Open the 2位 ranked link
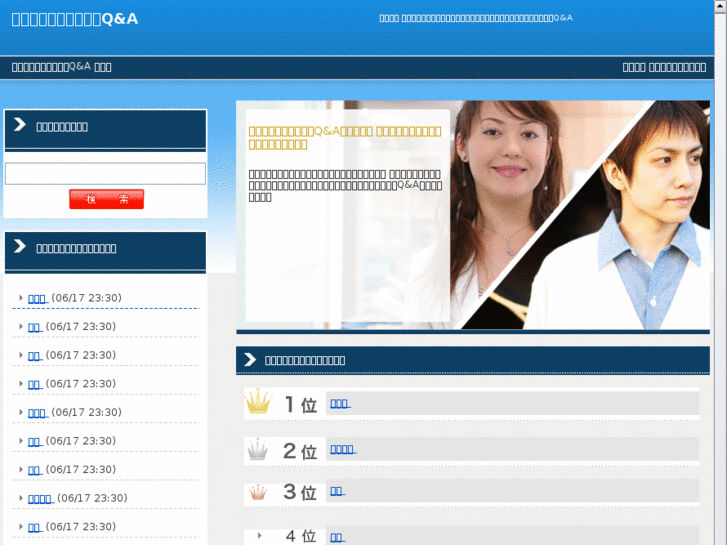 pyautogui.click(x=343, y=449)
